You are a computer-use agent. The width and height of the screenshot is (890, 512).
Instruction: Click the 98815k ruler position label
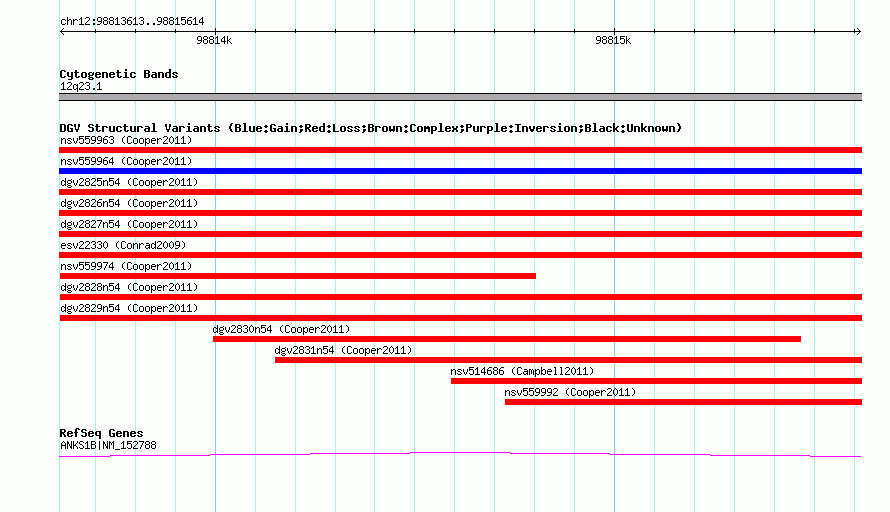click(x=613, y=40)
